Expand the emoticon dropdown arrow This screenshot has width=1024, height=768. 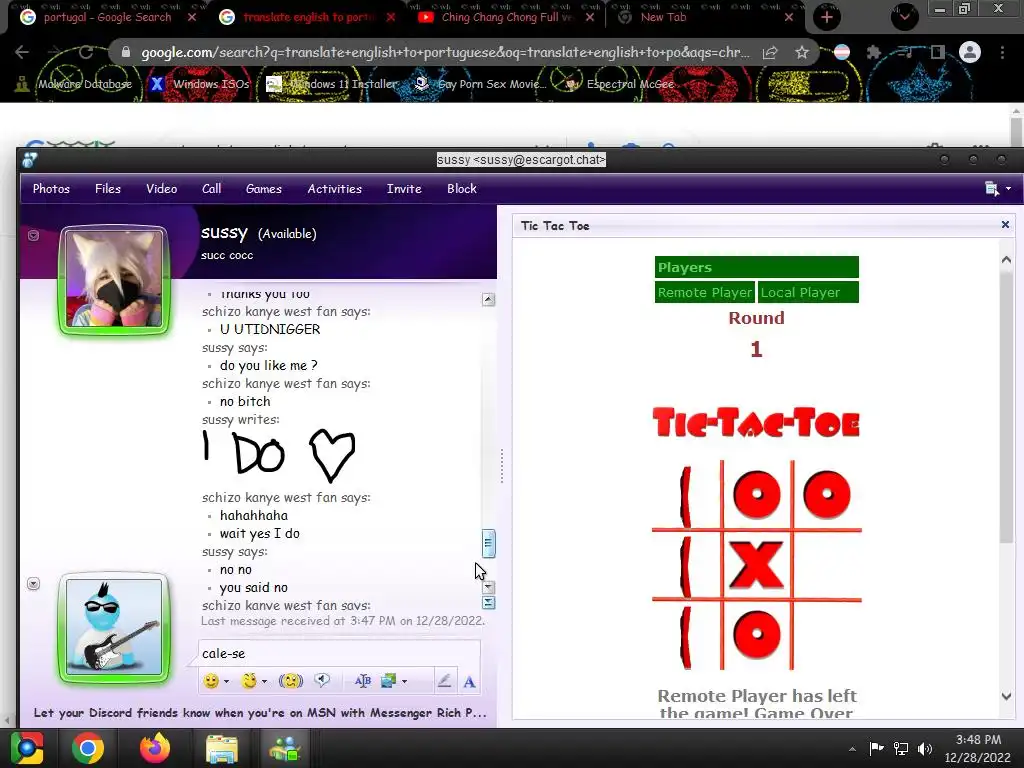227,682
